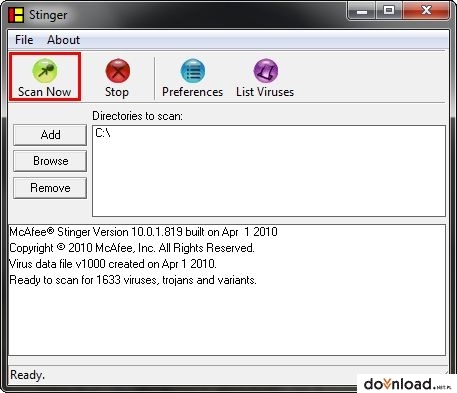Click the Stinger title bar app icon
The height and width of the screenshot is (393, 457).
16,15
